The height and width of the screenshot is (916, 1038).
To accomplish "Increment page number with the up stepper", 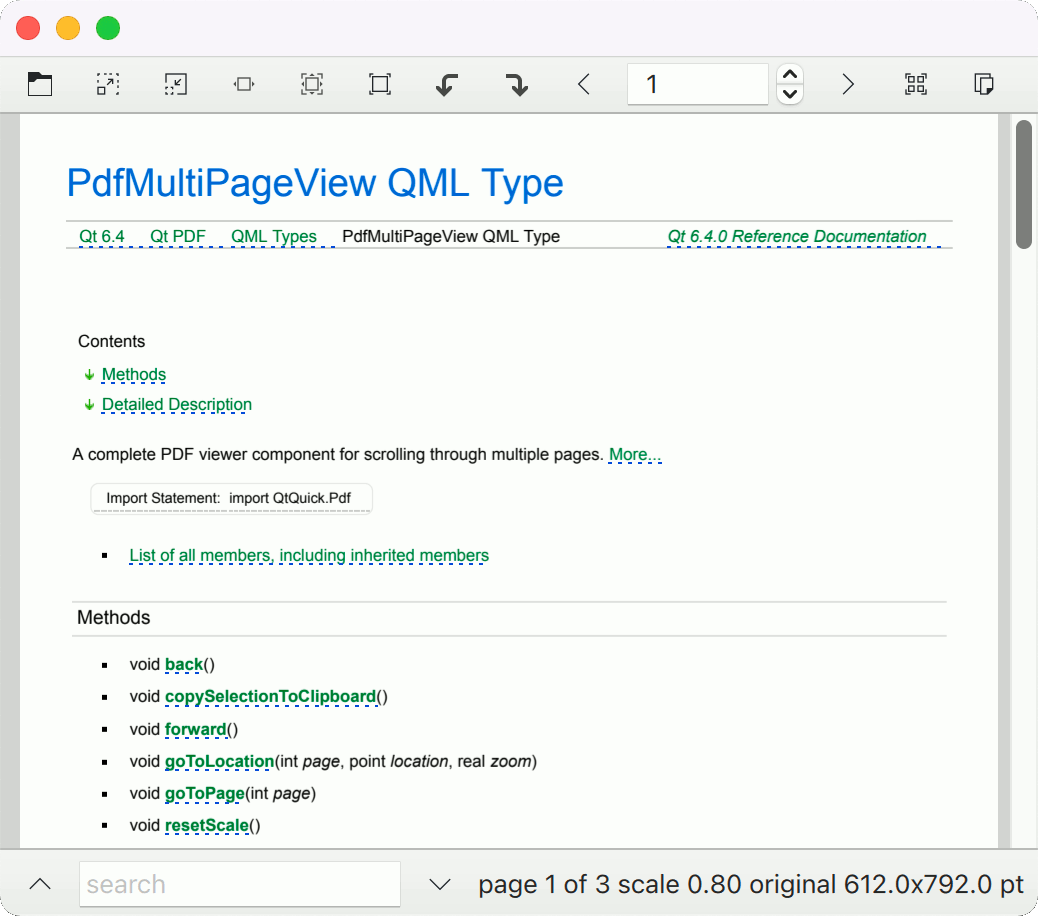I will 790,75.
